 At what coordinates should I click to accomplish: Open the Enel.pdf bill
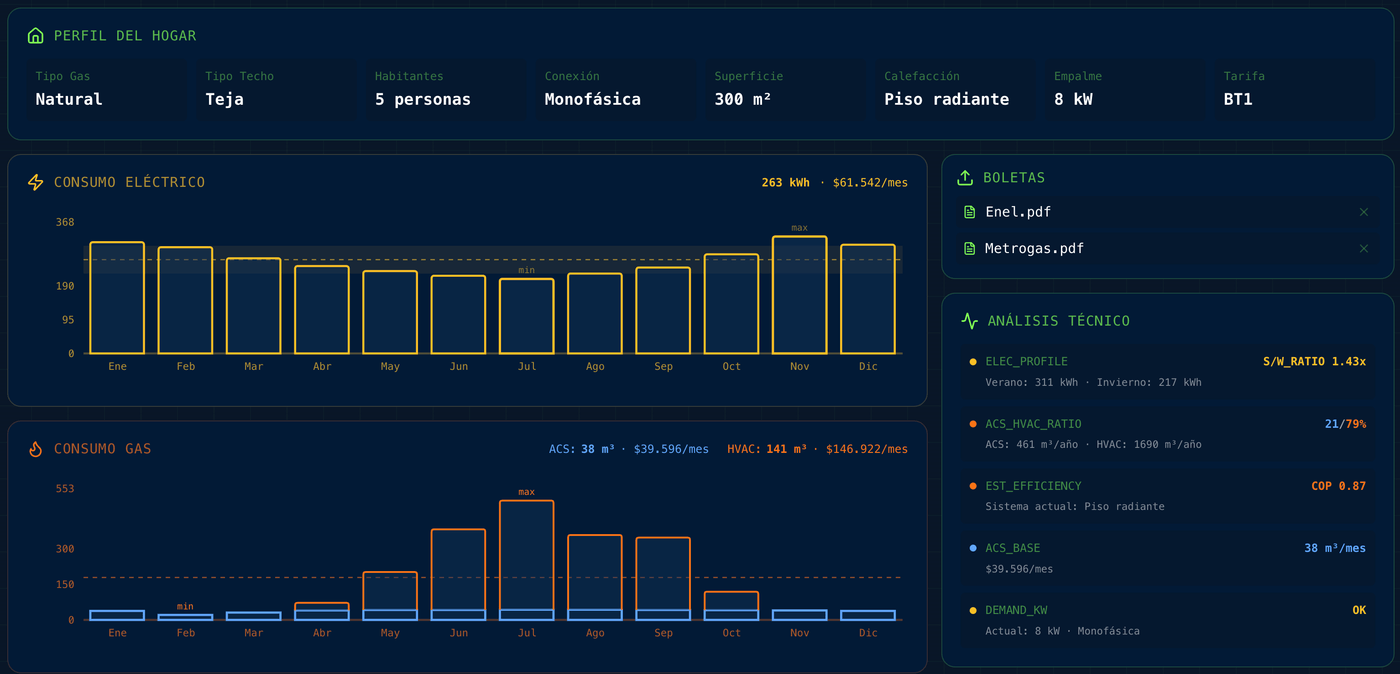[1018, 212]
